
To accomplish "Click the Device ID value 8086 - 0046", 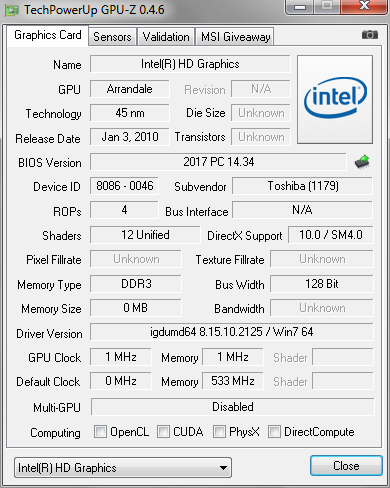I will 124,186.
